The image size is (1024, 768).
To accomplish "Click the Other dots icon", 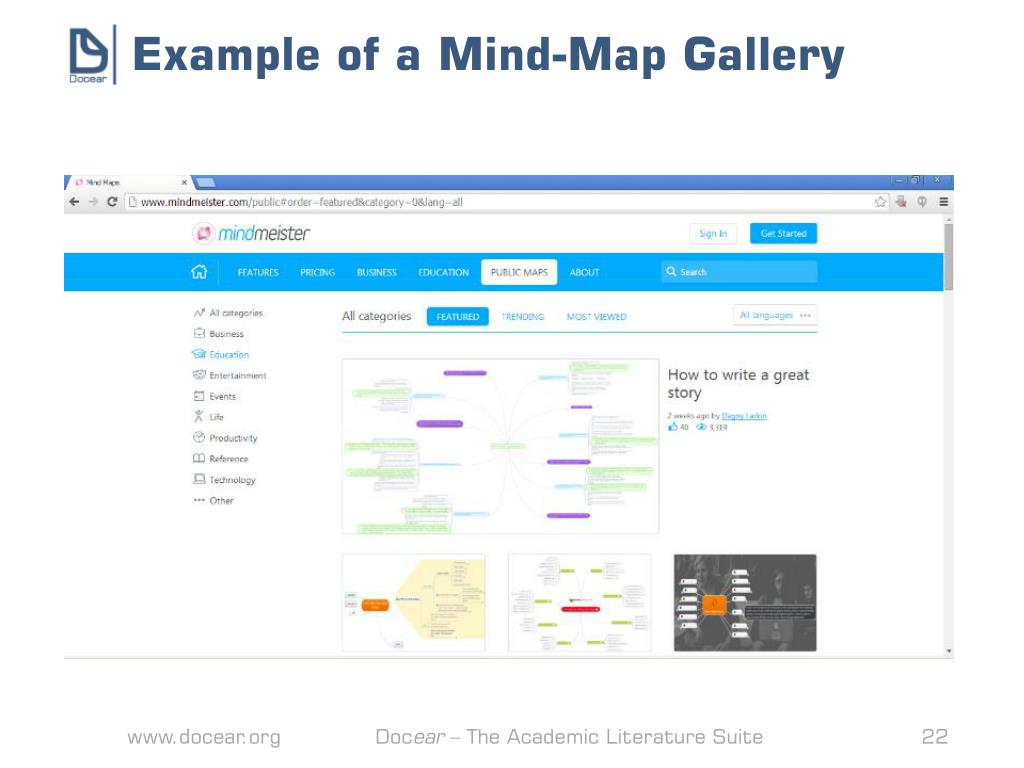I will (x=199, y=500).
